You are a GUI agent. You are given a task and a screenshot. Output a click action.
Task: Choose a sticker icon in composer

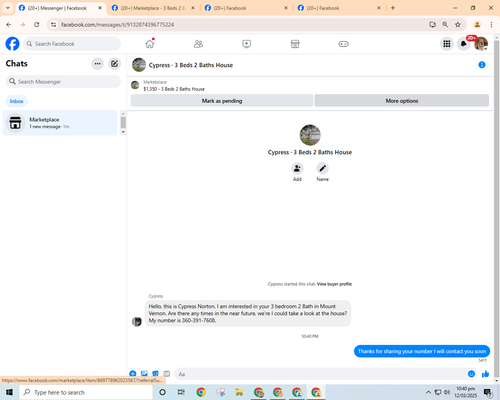(x=155, y=374)
